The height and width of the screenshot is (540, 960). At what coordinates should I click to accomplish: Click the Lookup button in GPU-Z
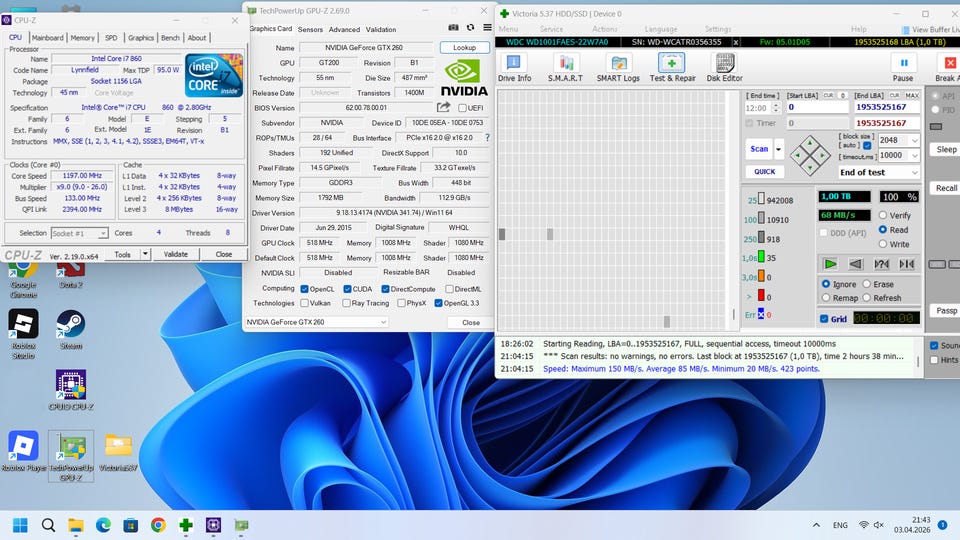464,47
